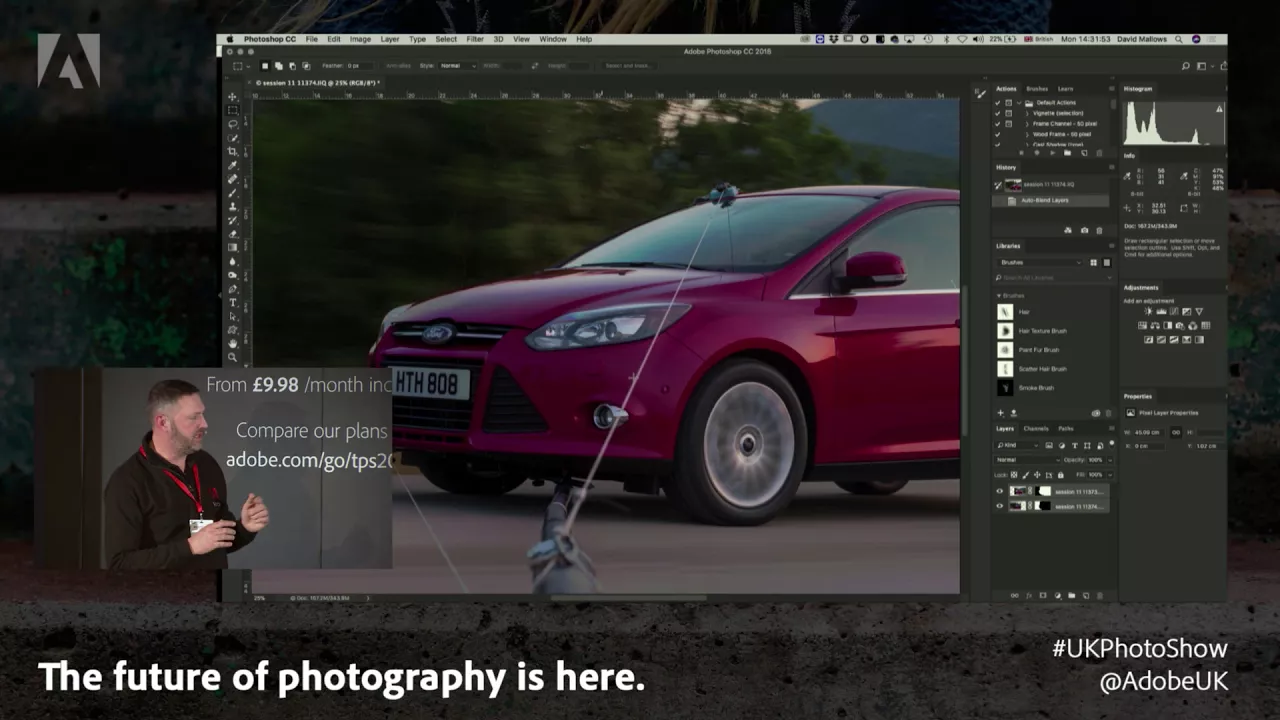Open the Apple menu

click(x=230, y=39)
